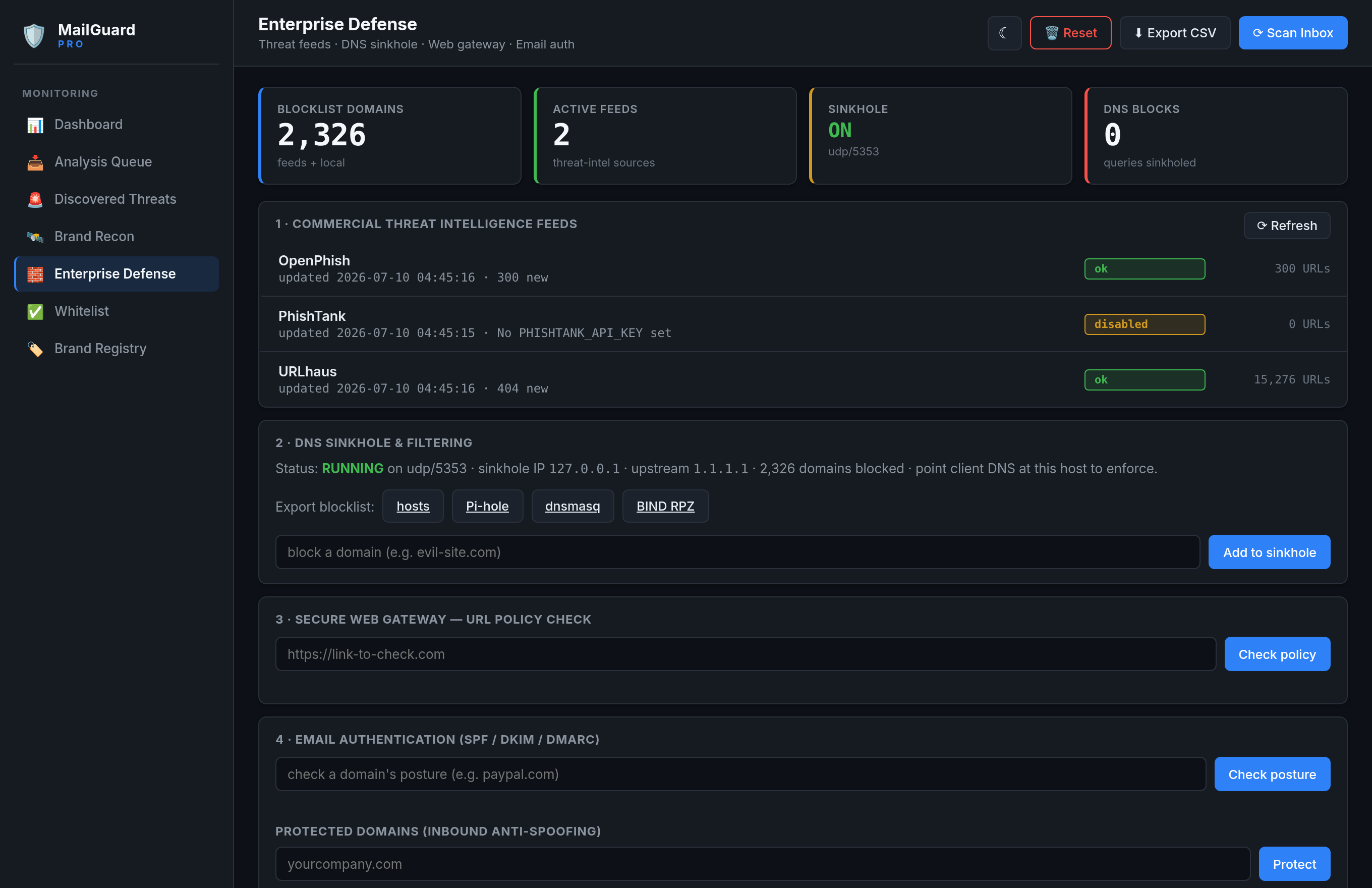Click the 'Protected Domains (Inbound Anti-Spoofing)' heading

click(x=438, y=831)
